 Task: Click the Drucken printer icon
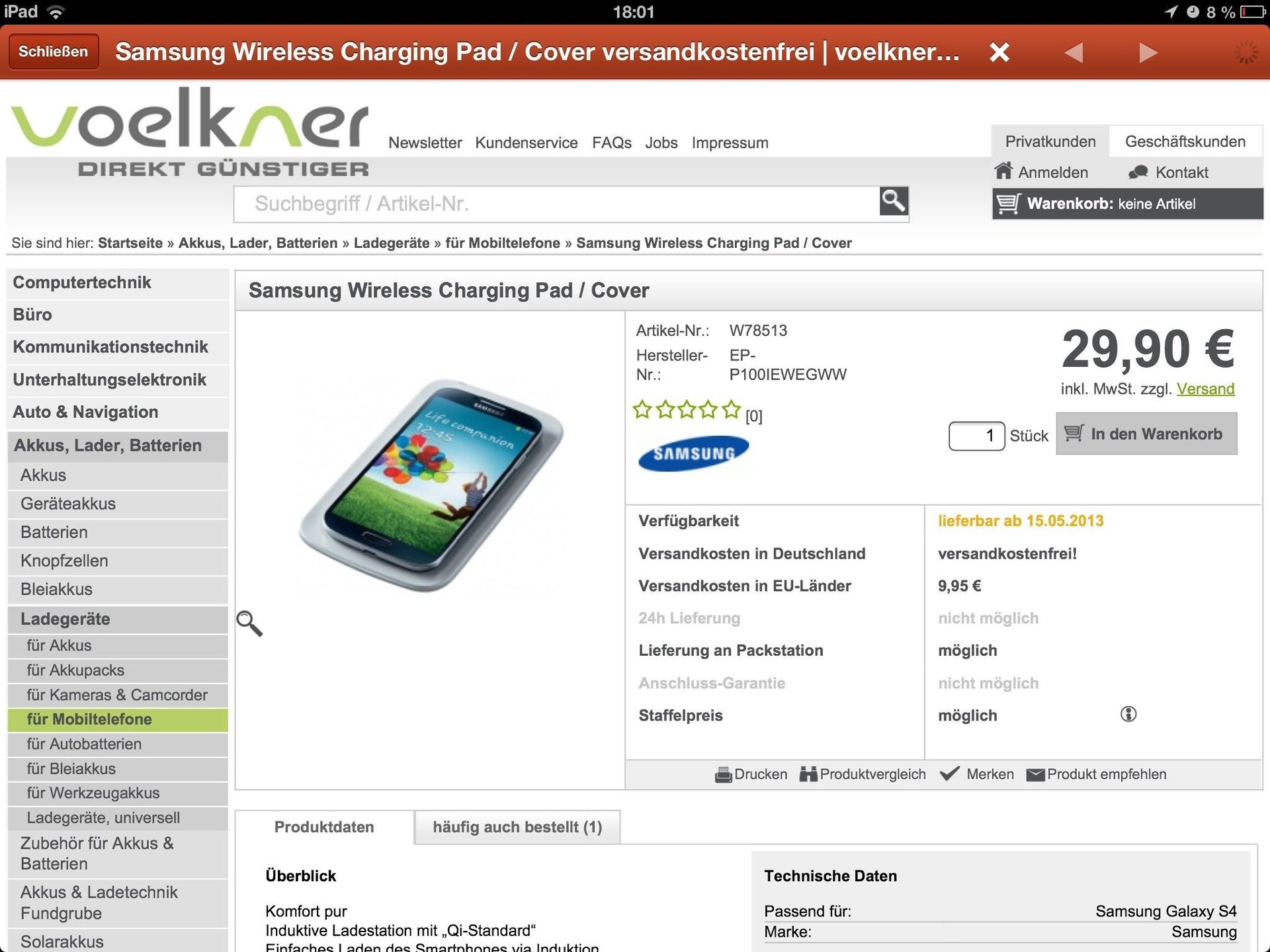pyautogui.click(x=724, y=774)
